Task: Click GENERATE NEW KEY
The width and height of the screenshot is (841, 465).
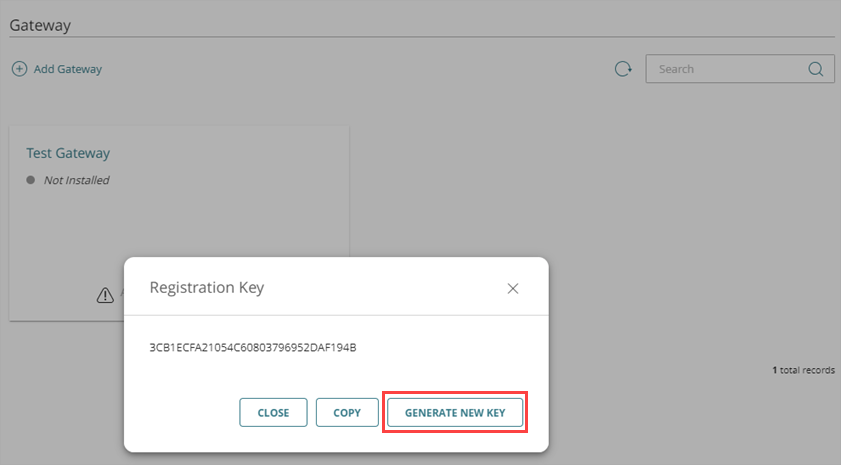Action: point(455,413)
